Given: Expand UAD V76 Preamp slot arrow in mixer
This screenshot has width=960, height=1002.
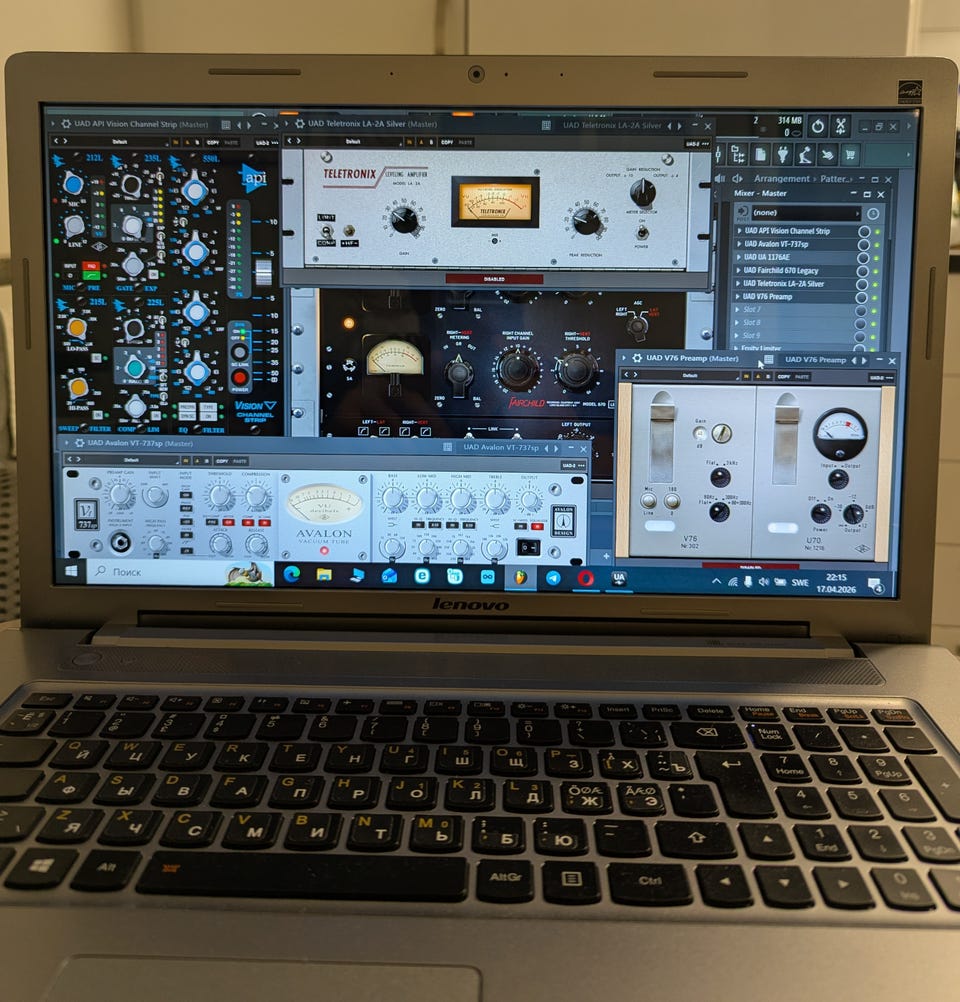Looking at the screenshot, I should tap(738, 297).
